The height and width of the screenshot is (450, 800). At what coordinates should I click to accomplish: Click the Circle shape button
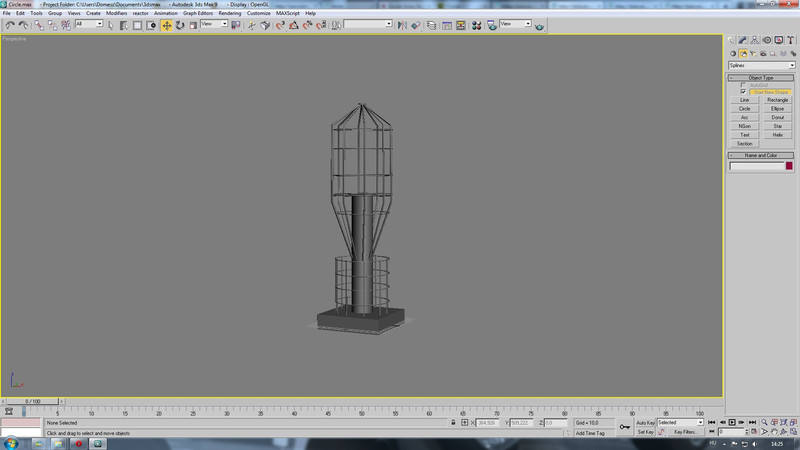coord(744,109)
